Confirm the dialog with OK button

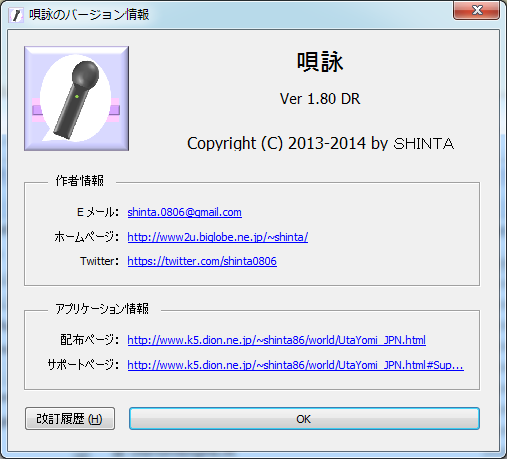pyautogui.click(x=304, y=419)
